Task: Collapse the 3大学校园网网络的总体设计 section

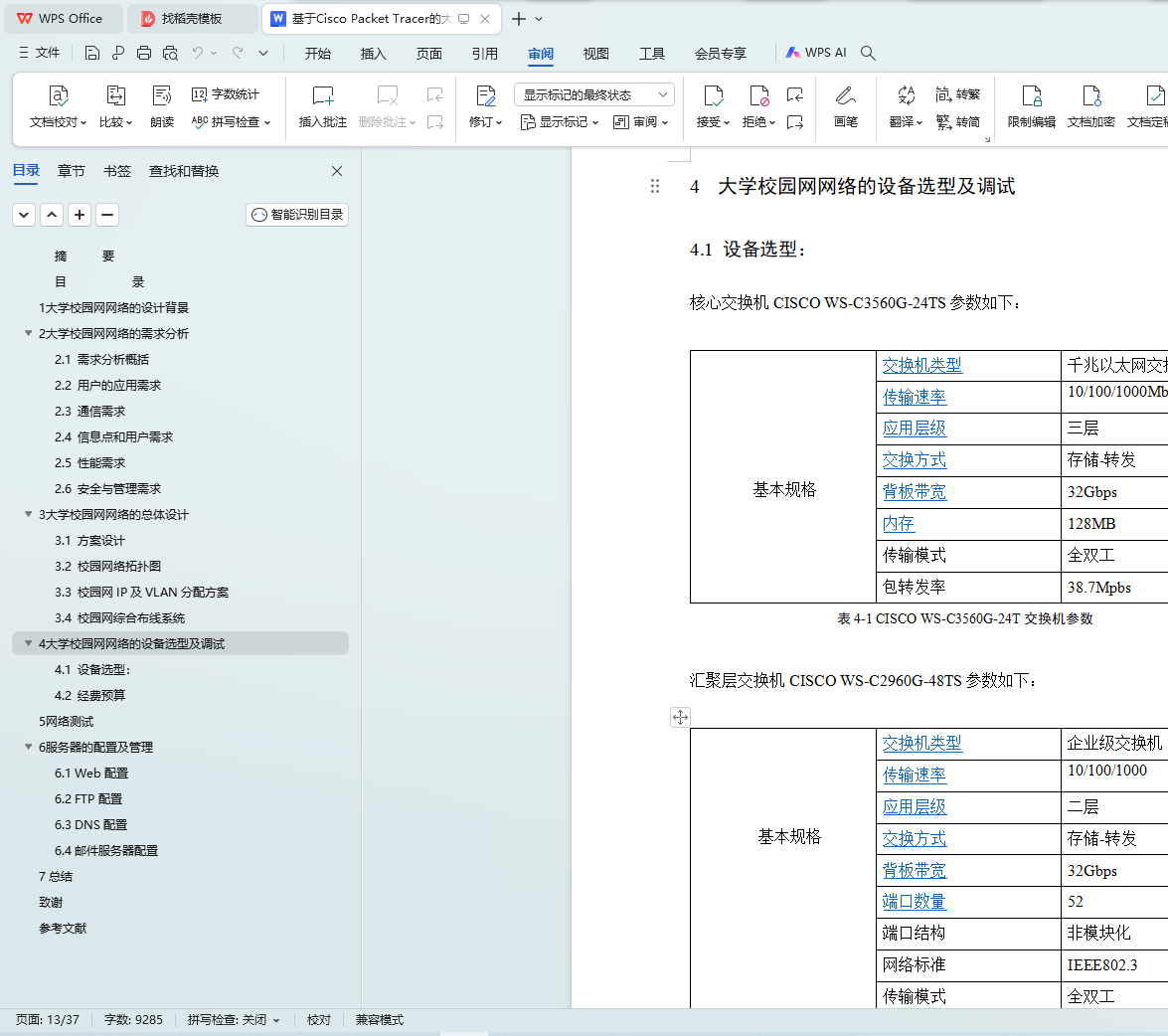Action: pos(28,514)
